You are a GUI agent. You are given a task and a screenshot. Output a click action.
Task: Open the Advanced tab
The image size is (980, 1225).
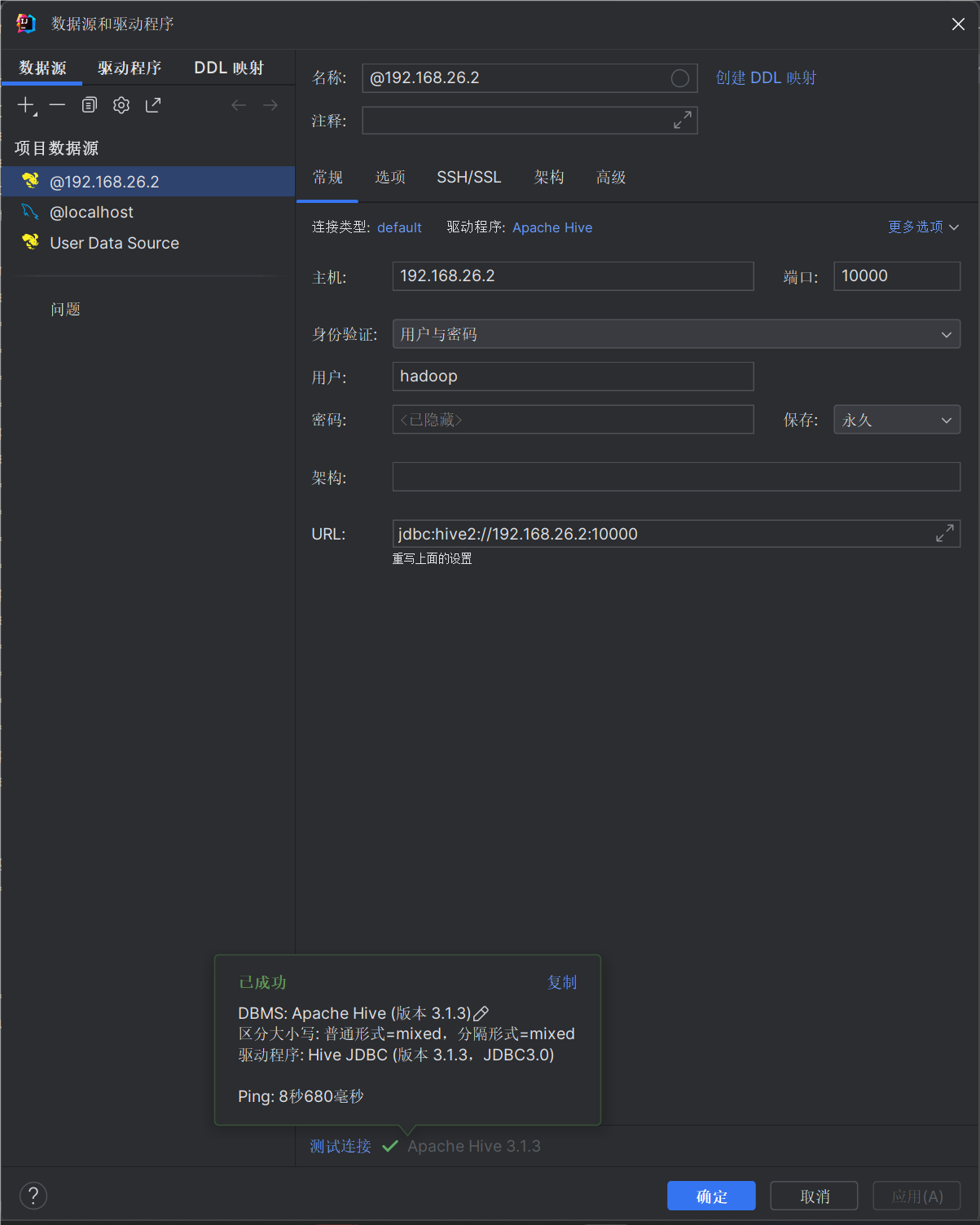coord(611,177)
